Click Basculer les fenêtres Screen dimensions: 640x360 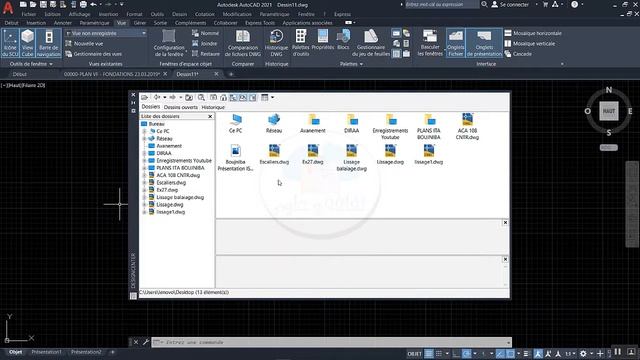pos(430,43)
